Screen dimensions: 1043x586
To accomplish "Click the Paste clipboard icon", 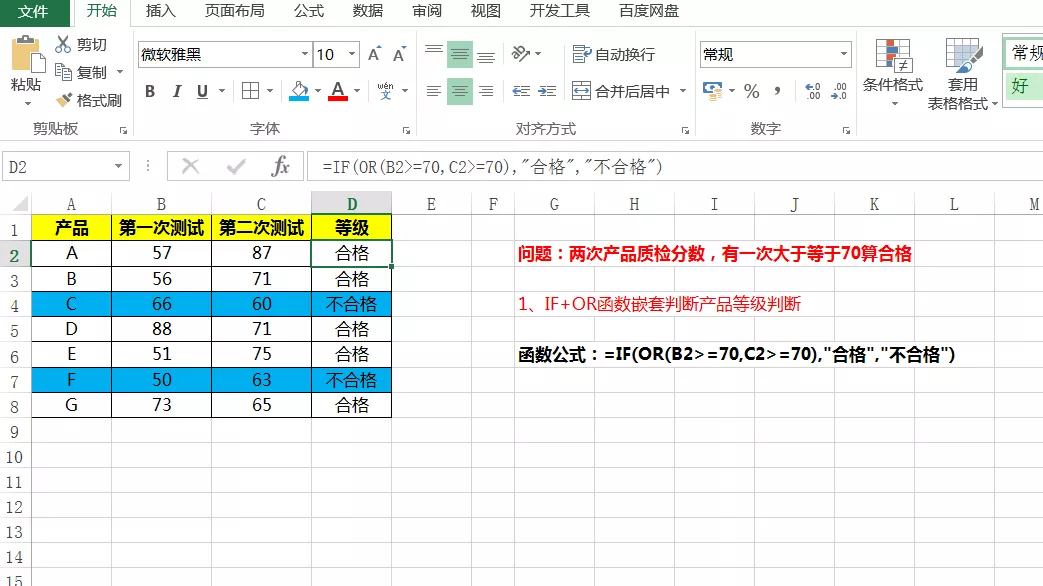I will (x=27, y=55).
